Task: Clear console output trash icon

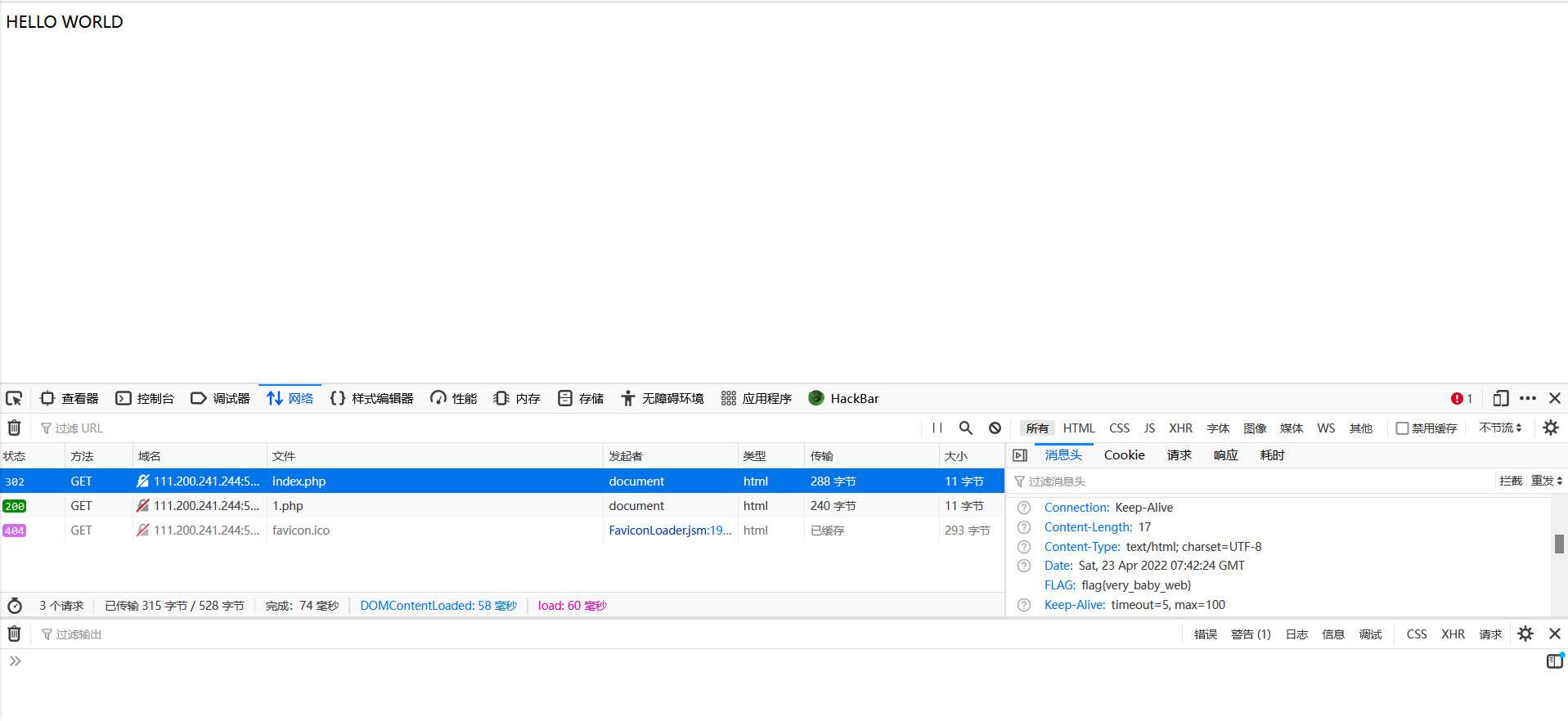Action: (x=14, y=634)
